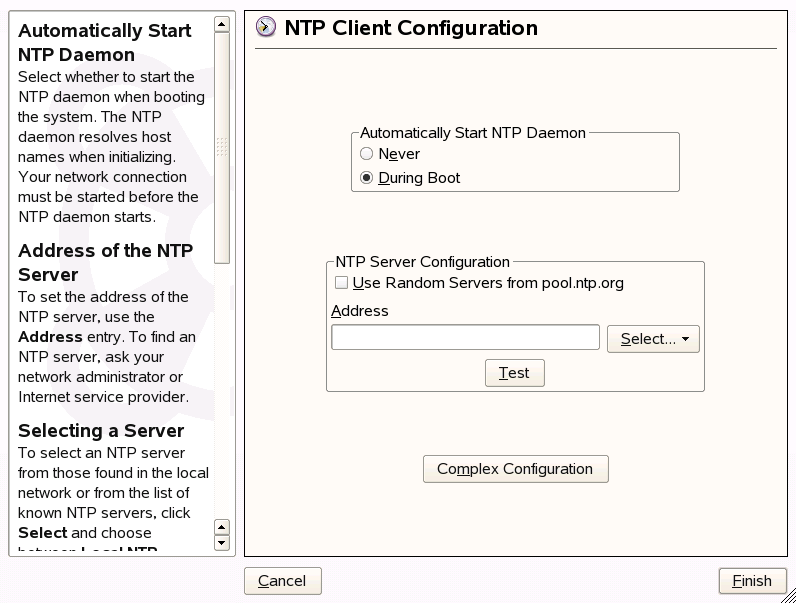The width and height of the screenshot is (796, 603).
Task: Click the Address label above the text field
Action: (359, 311)
